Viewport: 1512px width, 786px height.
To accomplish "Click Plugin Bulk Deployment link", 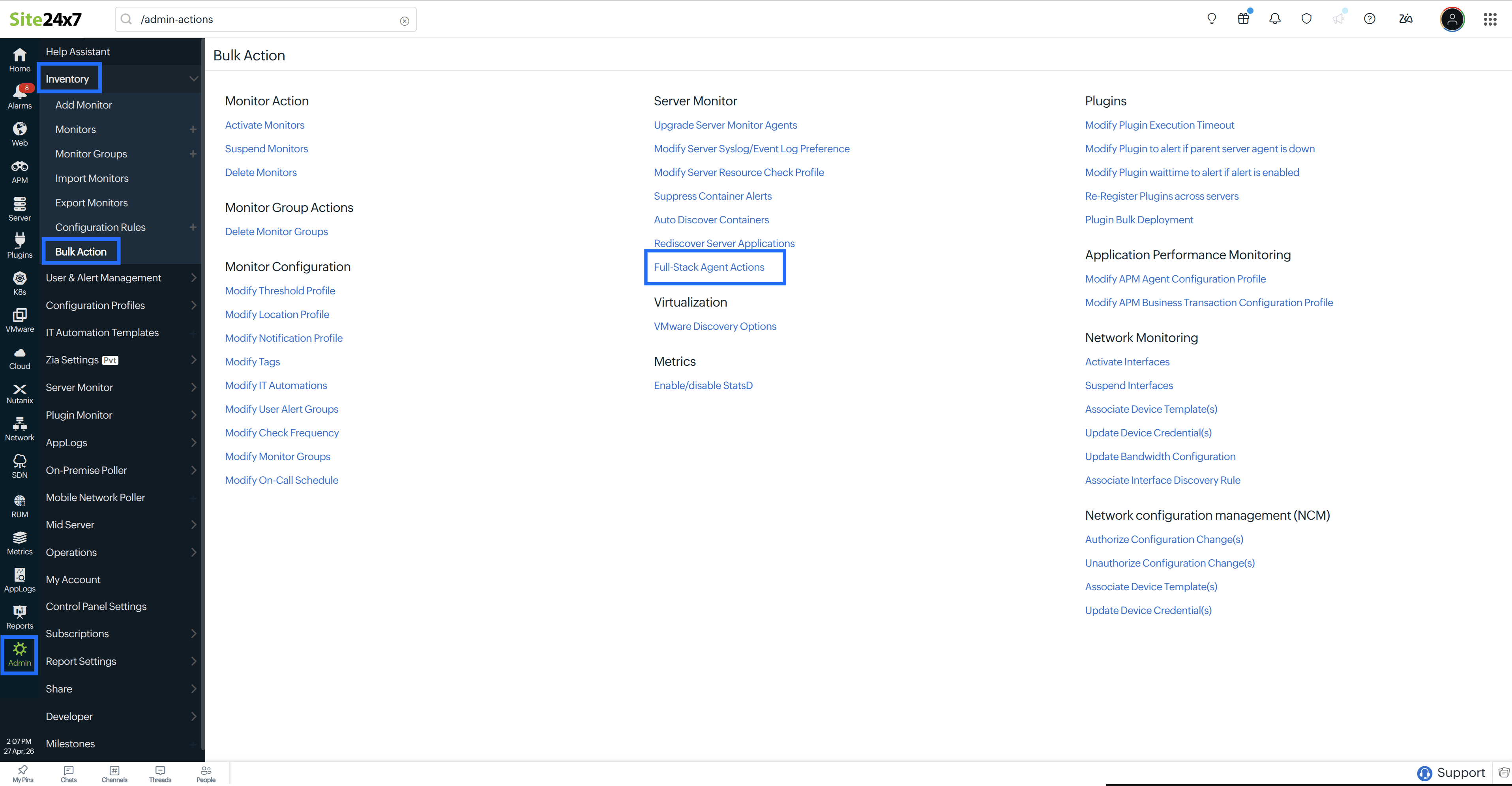I will pyautogui.click(x=1139, y=219).
